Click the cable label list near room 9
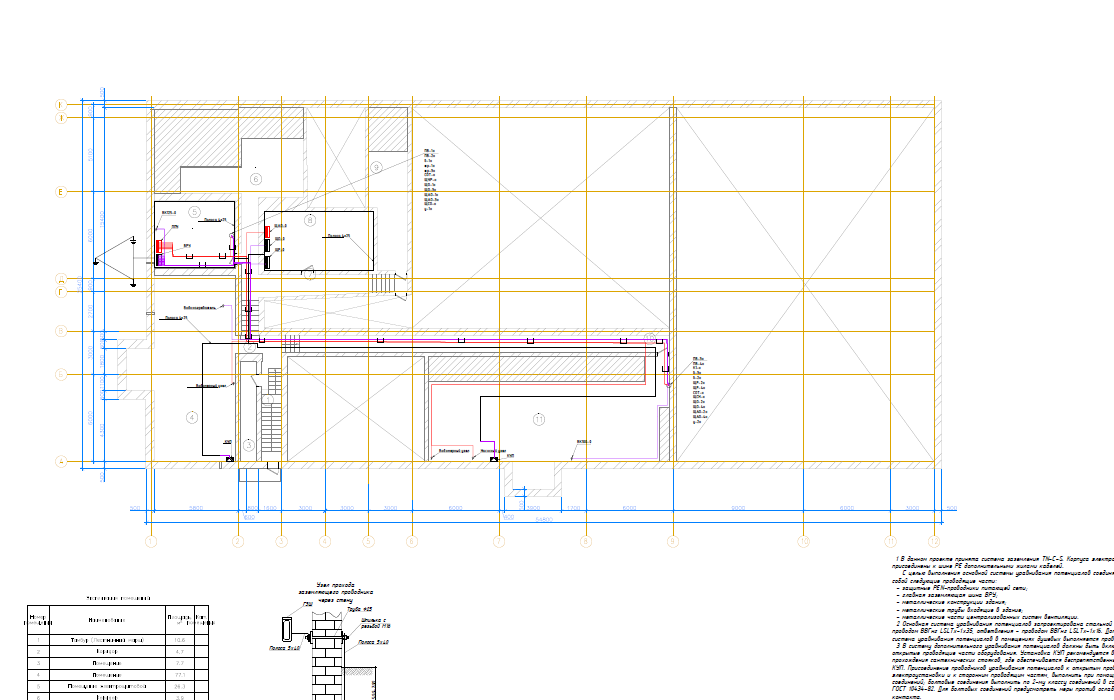The image size is (1114, 700). click(430, 180)
